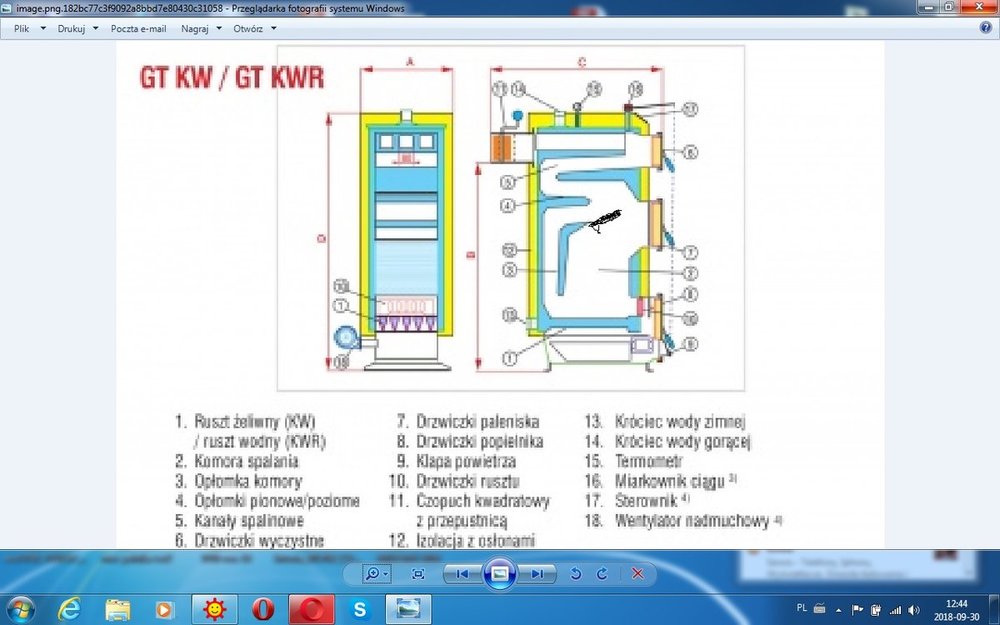1000x625 pixels.
Task: Start the slideshow from the center toolbar
Action: click(x=497, y=573)
